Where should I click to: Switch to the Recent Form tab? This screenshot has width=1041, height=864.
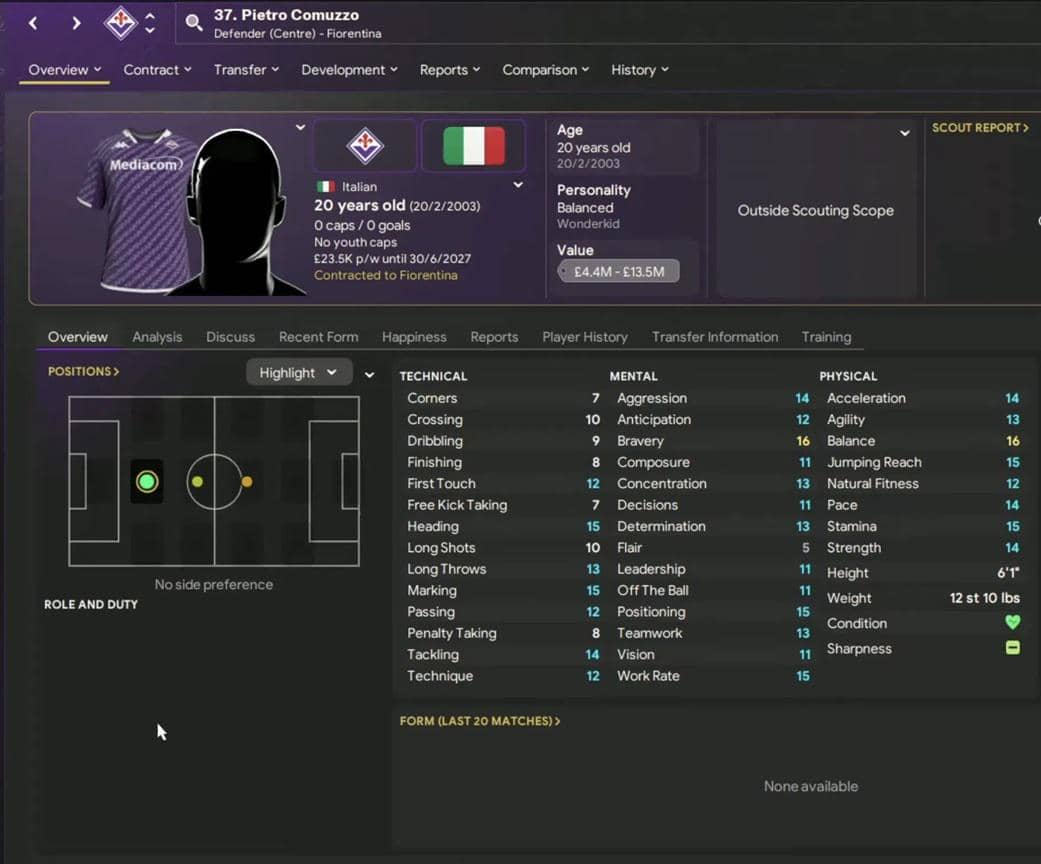pyautogui.click(x=318, y=337)
